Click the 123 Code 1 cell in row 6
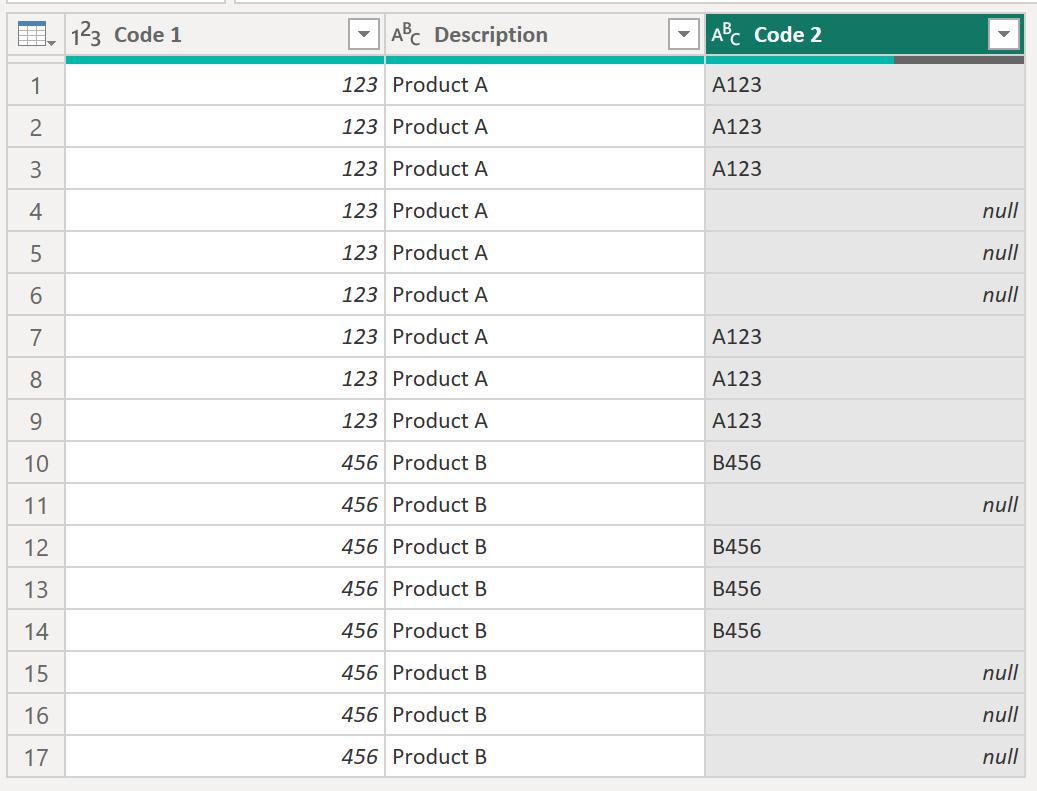Viewport: 1037px width, 791px height. (x=225, y=295)
